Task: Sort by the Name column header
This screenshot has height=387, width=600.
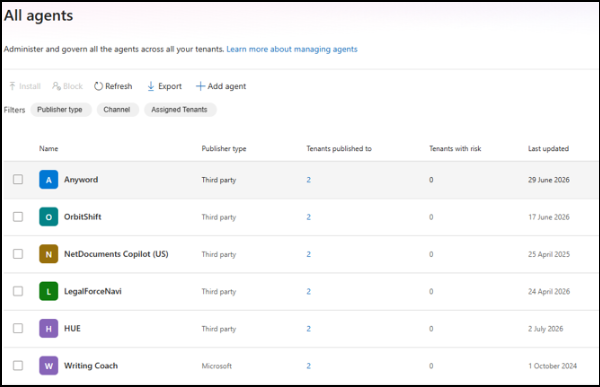Action: pyautogui.click(x=49, y=149)
